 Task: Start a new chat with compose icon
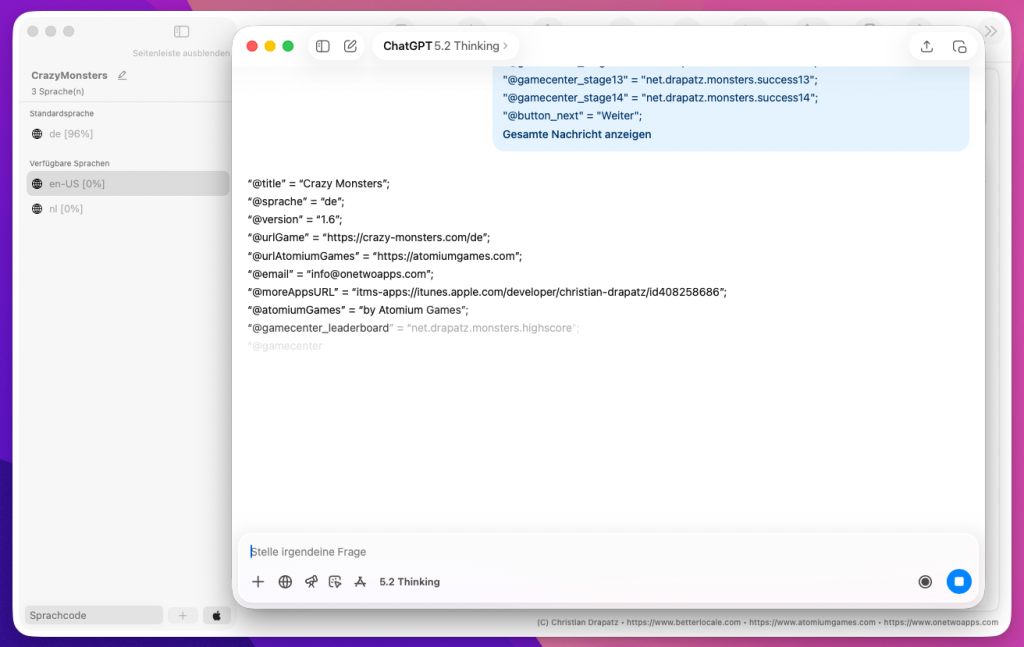coord(350,46)
